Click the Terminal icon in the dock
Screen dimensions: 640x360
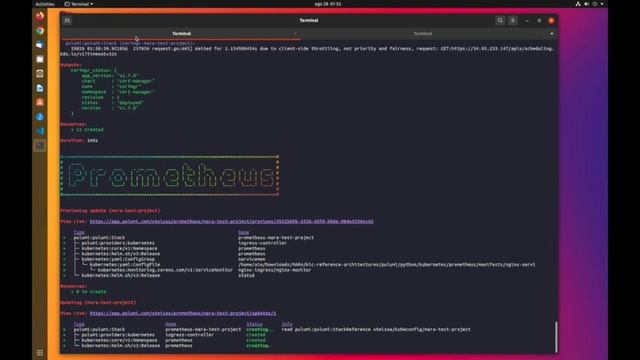click(40, 146)
